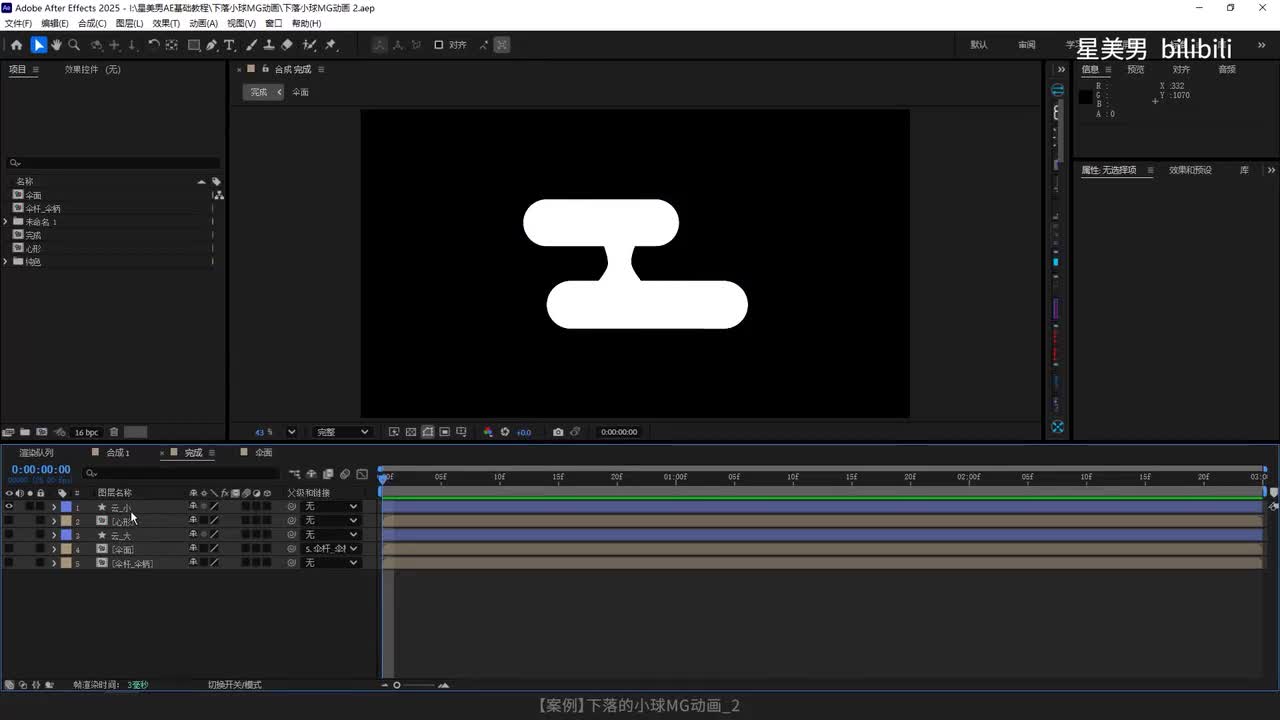Open the 合成(C) menu
The width and height of the screenshot is (1280, 720).
[x=92, y=23]
